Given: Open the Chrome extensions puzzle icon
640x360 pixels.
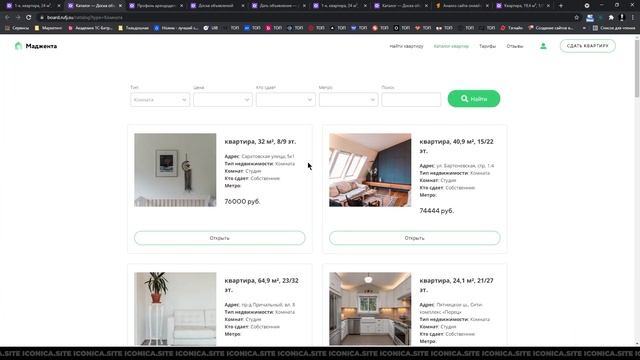Looking at the screenshot, I should pyautogui.click(x=611, y=18).
